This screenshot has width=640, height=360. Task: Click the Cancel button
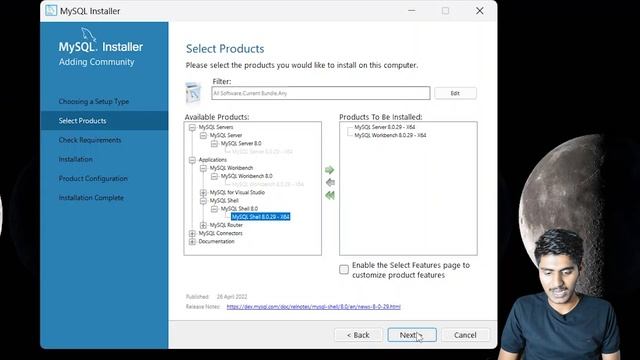465,335
